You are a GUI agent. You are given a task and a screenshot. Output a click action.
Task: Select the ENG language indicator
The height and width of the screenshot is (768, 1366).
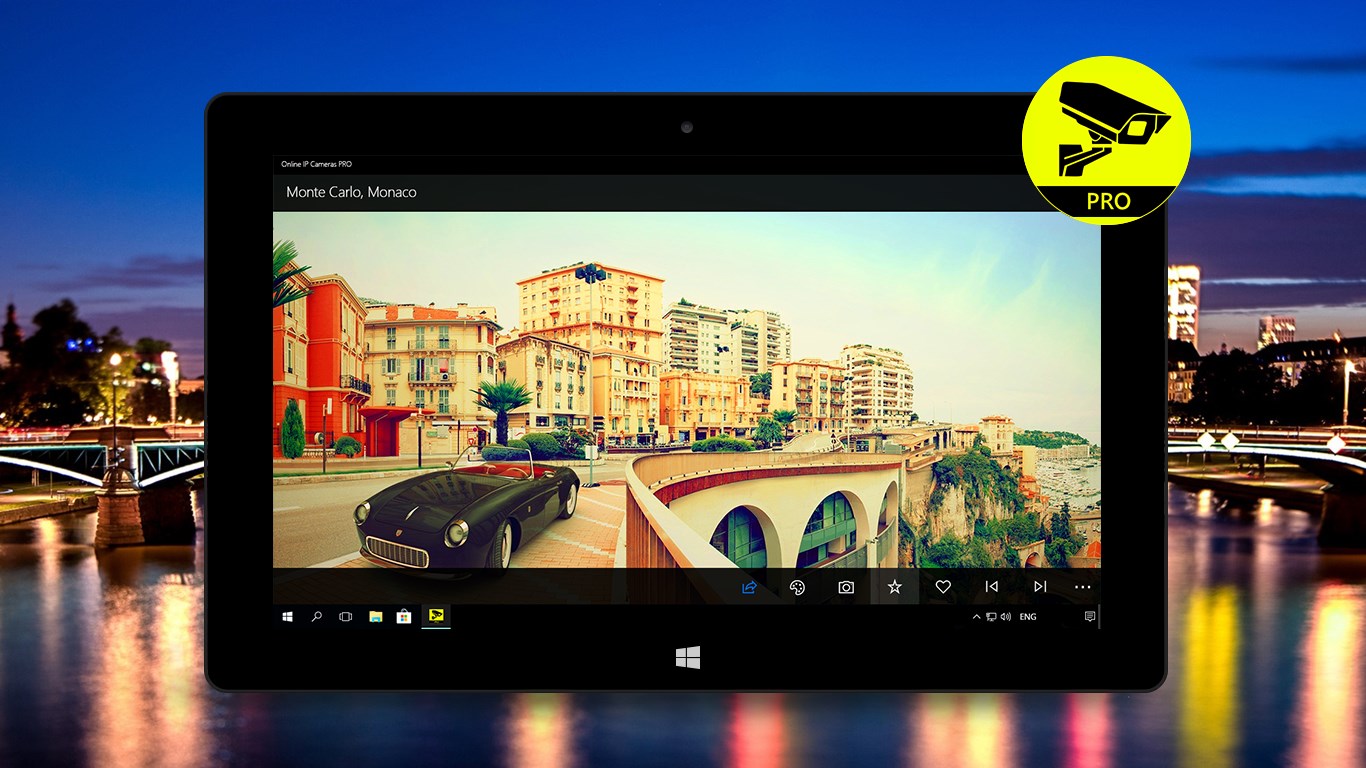[x=1027, y=616]
